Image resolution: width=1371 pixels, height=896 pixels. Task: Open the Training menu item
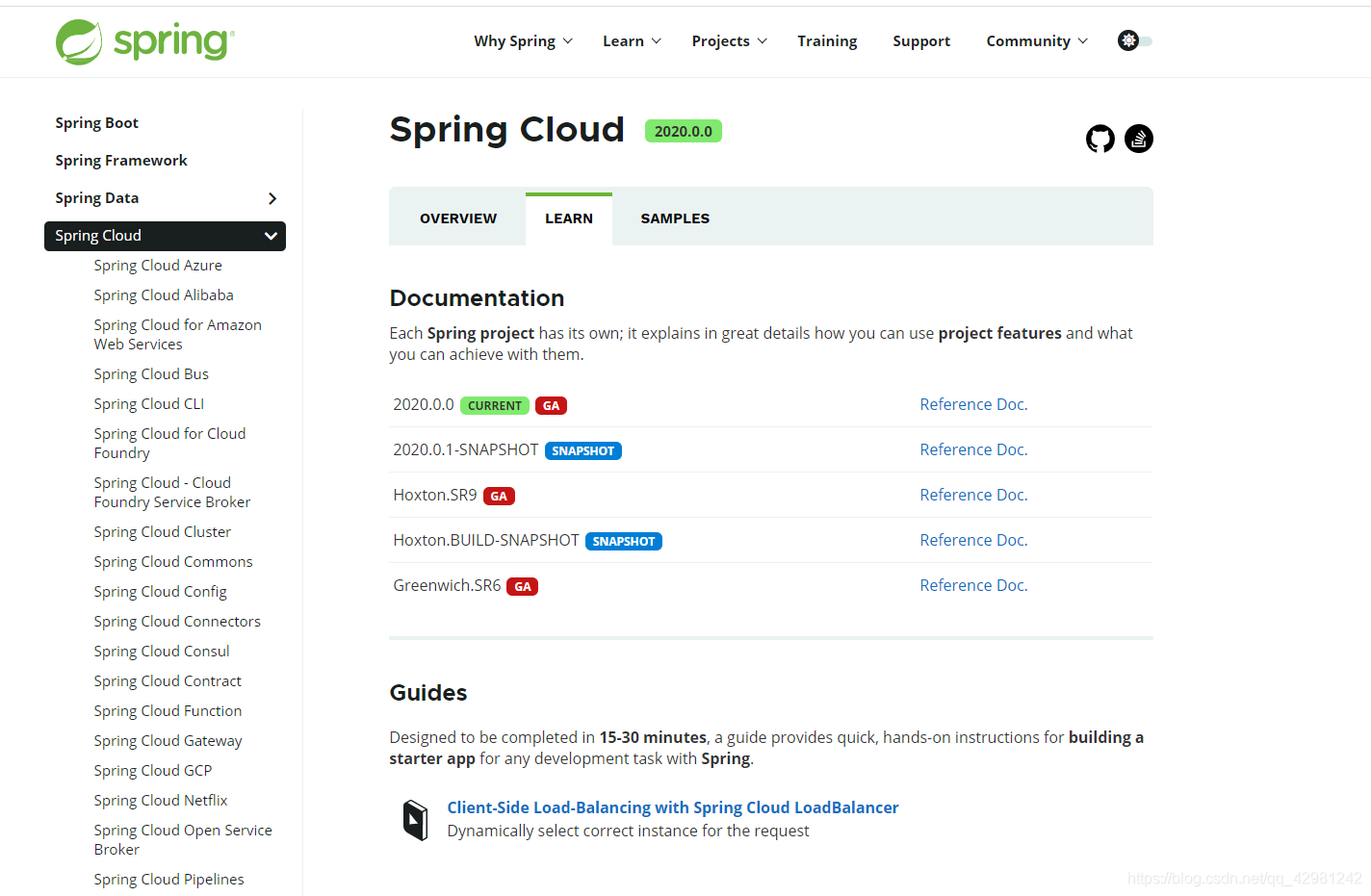(827, 40)
